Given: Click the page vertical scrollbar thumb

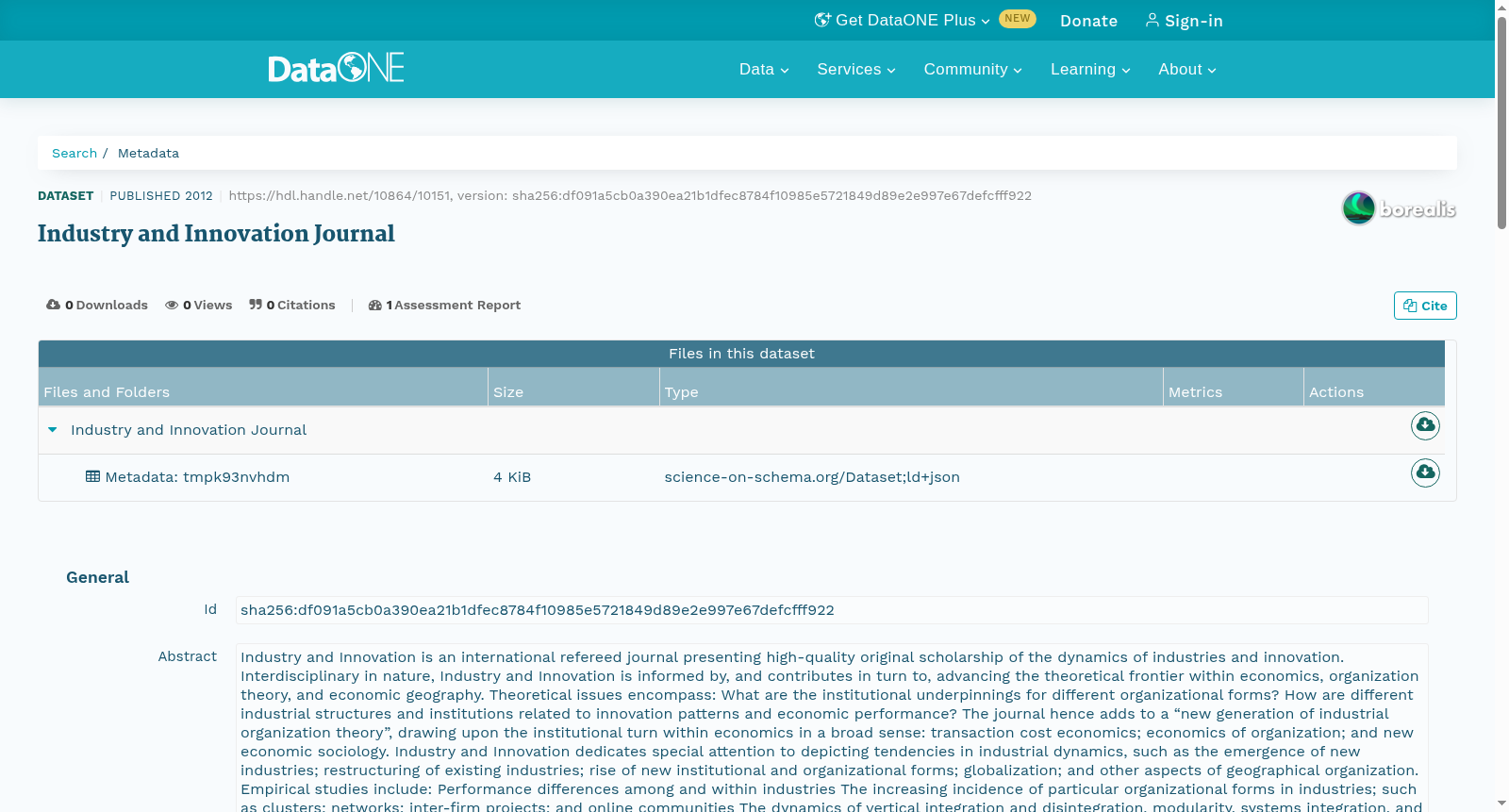Looking at the screenshot, I should pyautogui.click(x=1501, y=123).
